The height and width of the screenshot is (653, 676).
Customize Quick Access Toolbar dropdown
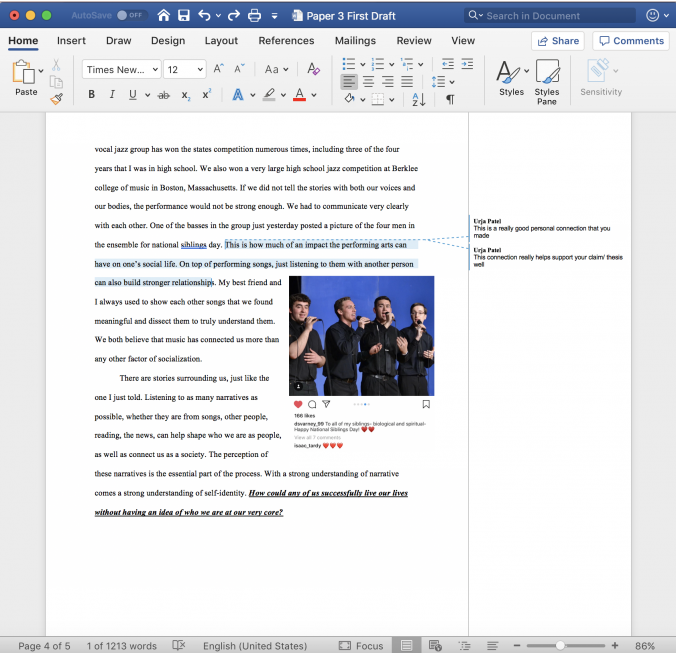pyautogui.click(x=274, y=16)
